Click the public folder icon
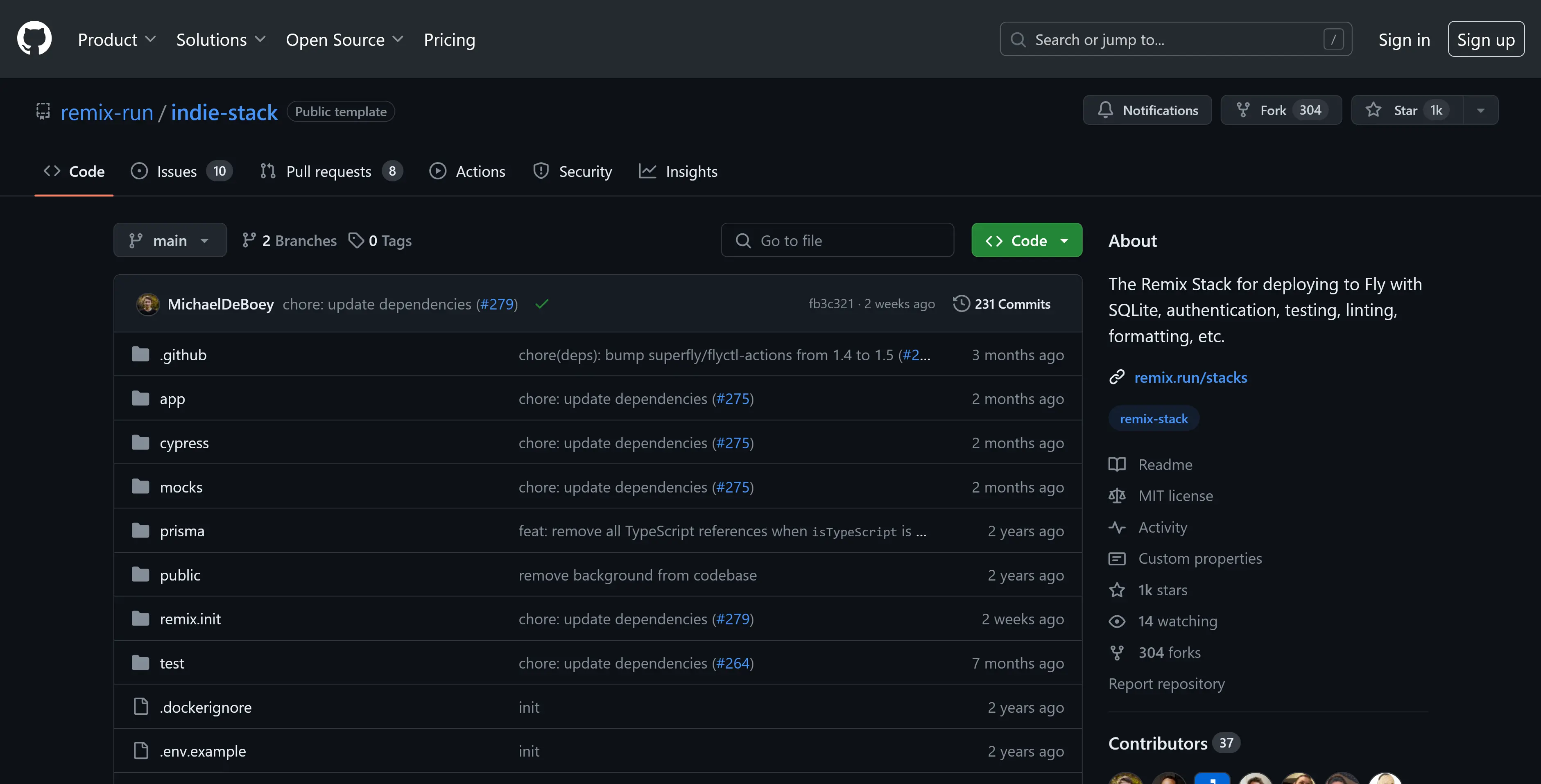Screen dimensions: 1541x784 point(140,575)
